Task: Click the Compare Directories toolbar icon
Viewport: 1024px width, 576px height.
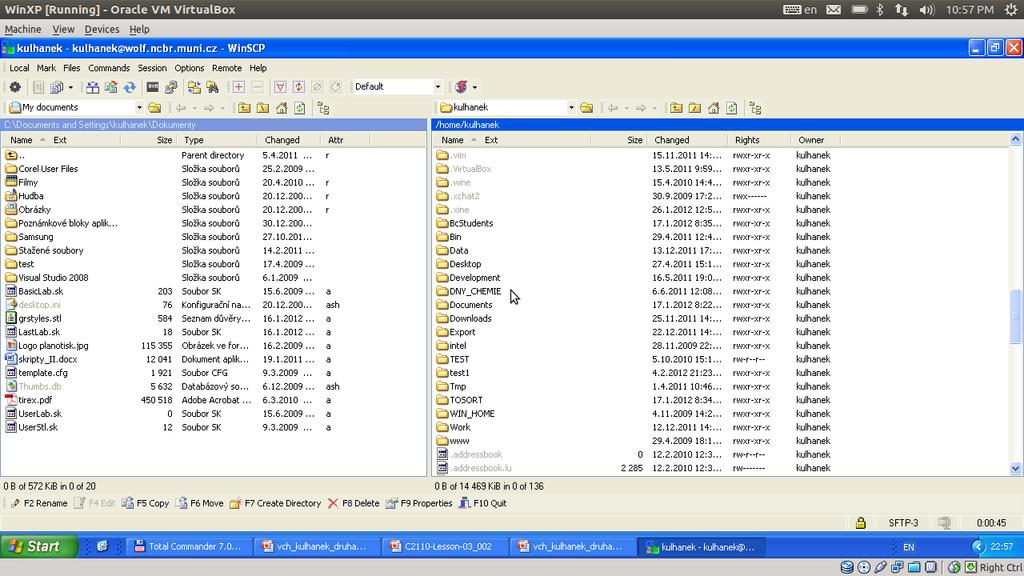Action: tap(93, 87)
